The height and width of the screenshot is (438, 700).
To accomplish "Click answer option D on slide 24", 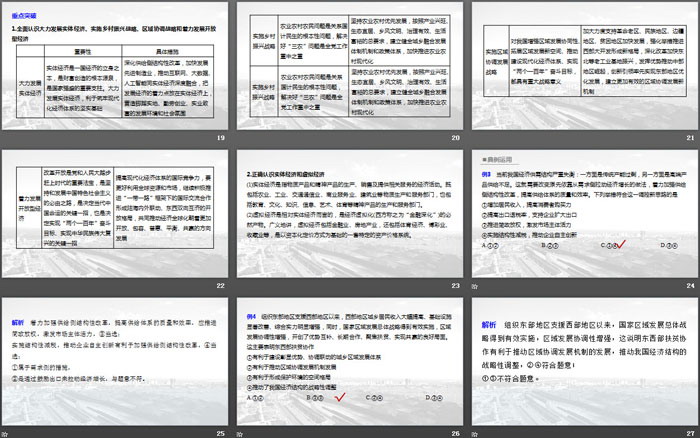I will (x=669, y=246).
